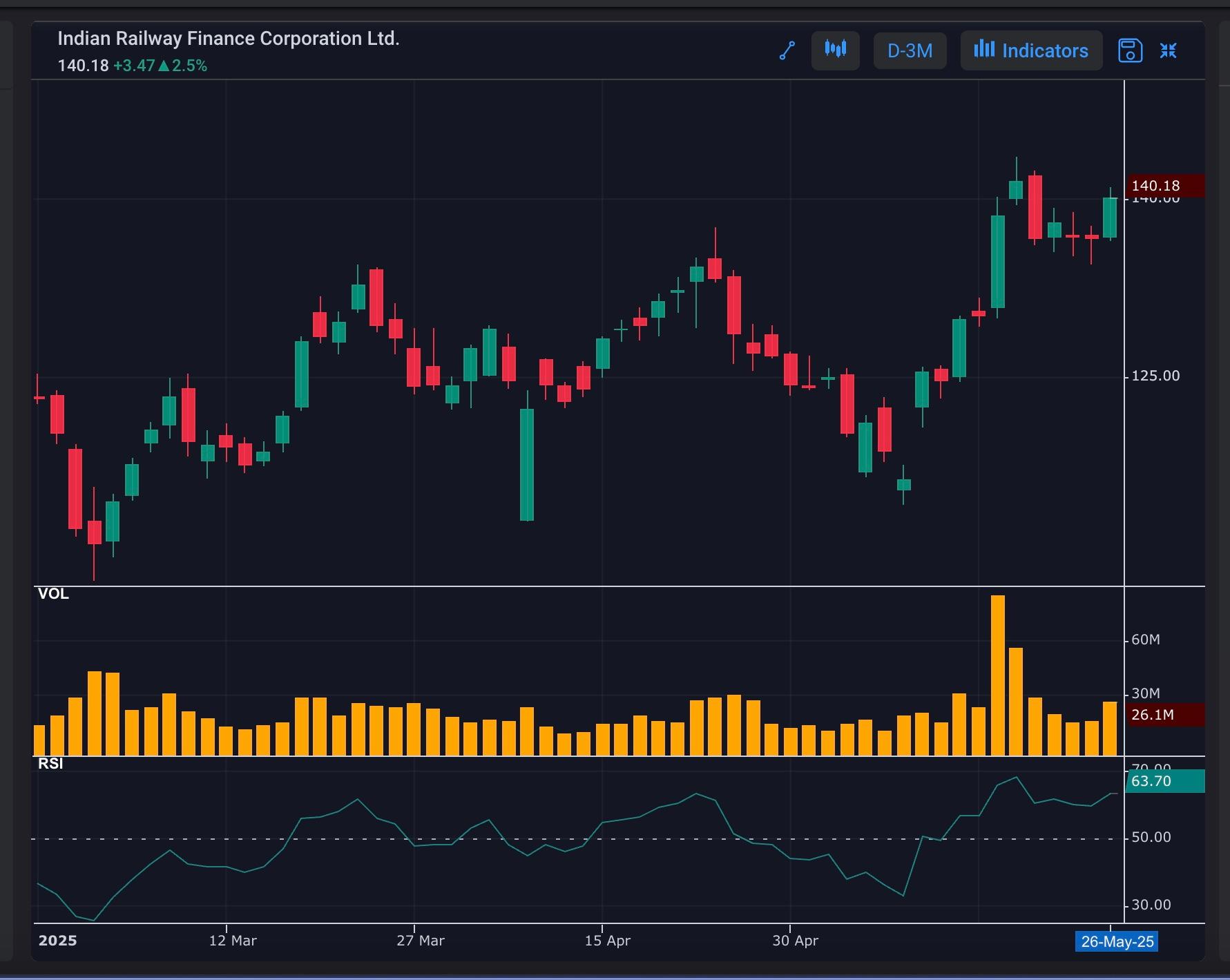The image size is (1230, 980).
Task: Click the 15 Apr date label
Action: coord(608,941)
